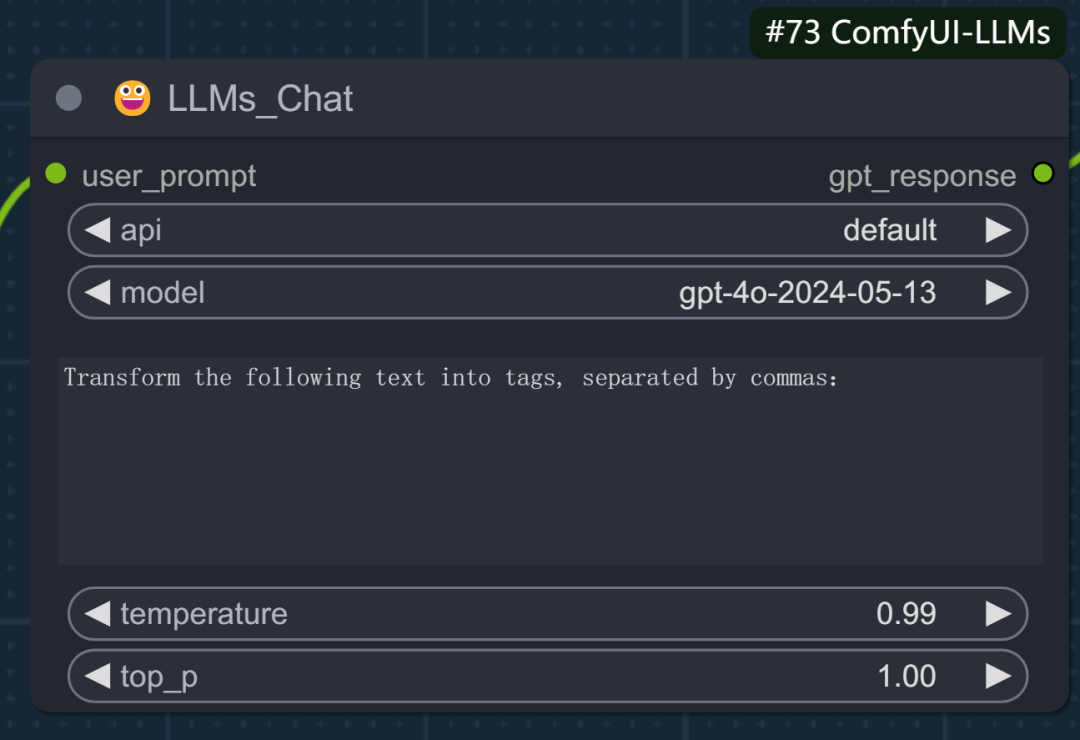Screen dimensions: 1080x740
Task: Click the gpt_response green output connector
Action: click(1043, 173)
